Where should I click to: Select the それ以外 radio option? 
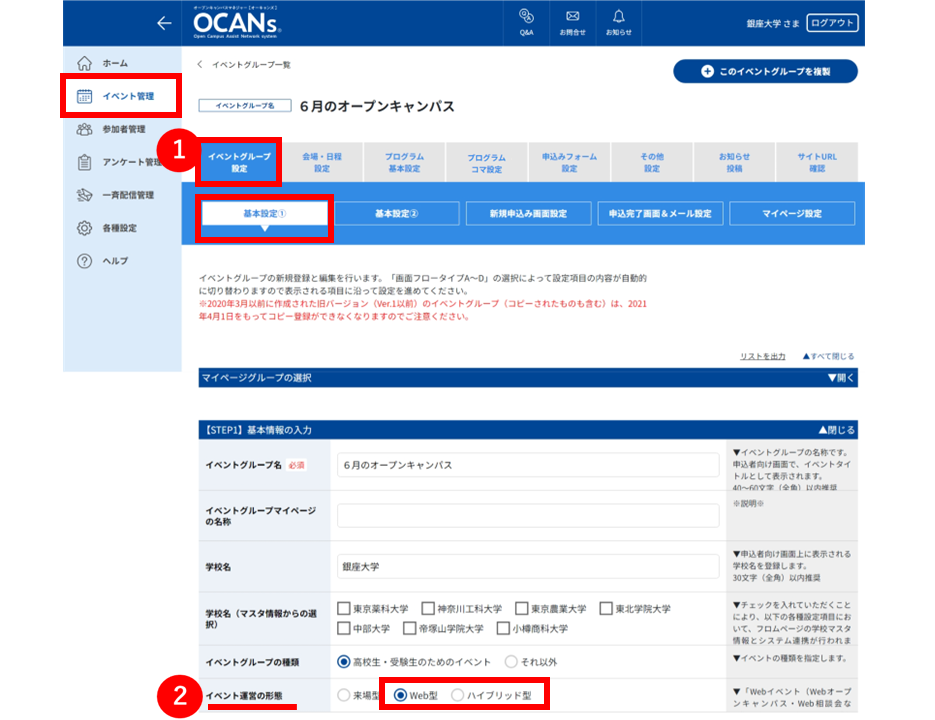(x=511, y=662)
